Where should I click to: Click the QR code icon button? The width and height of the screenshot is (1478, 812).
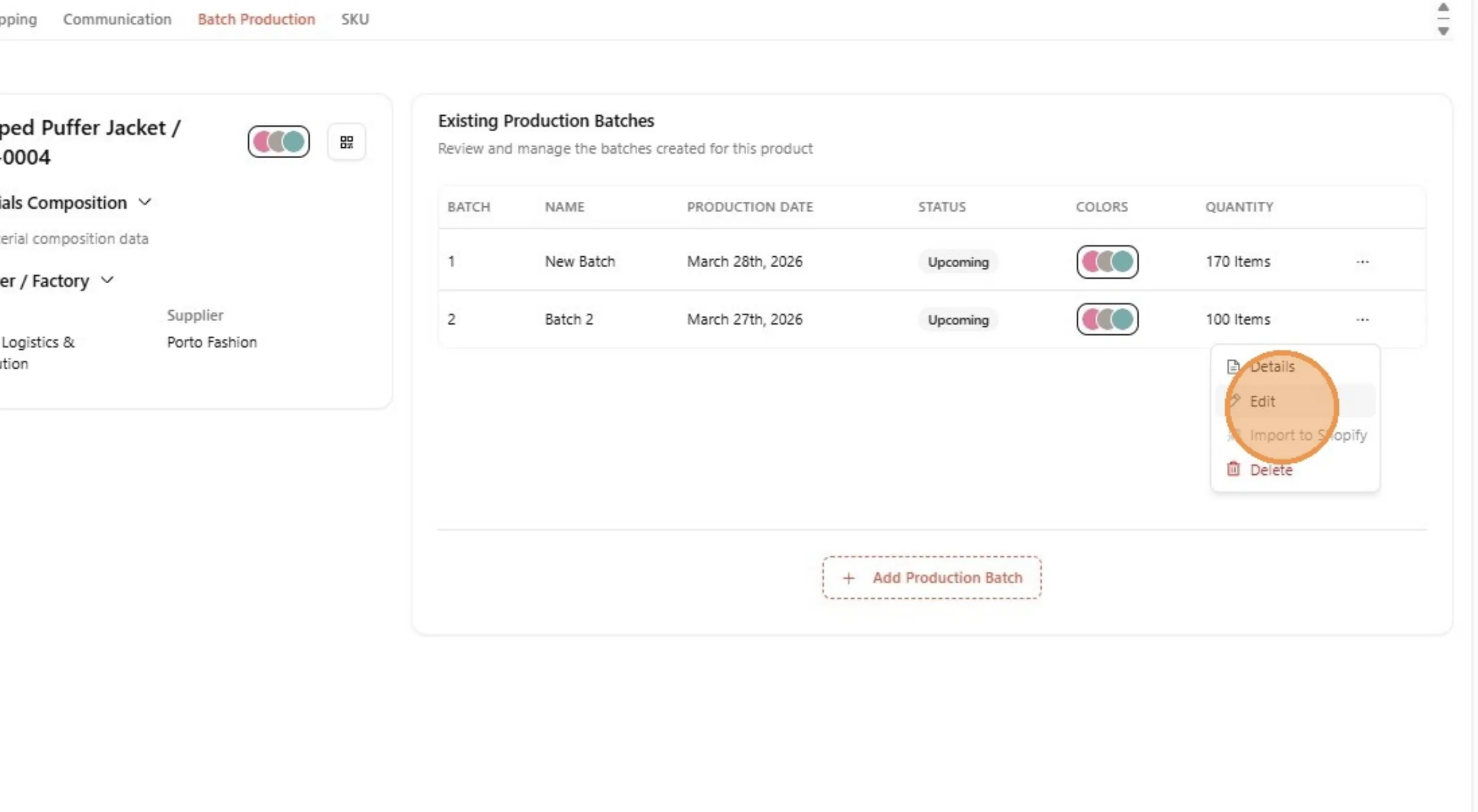(347, 142)
